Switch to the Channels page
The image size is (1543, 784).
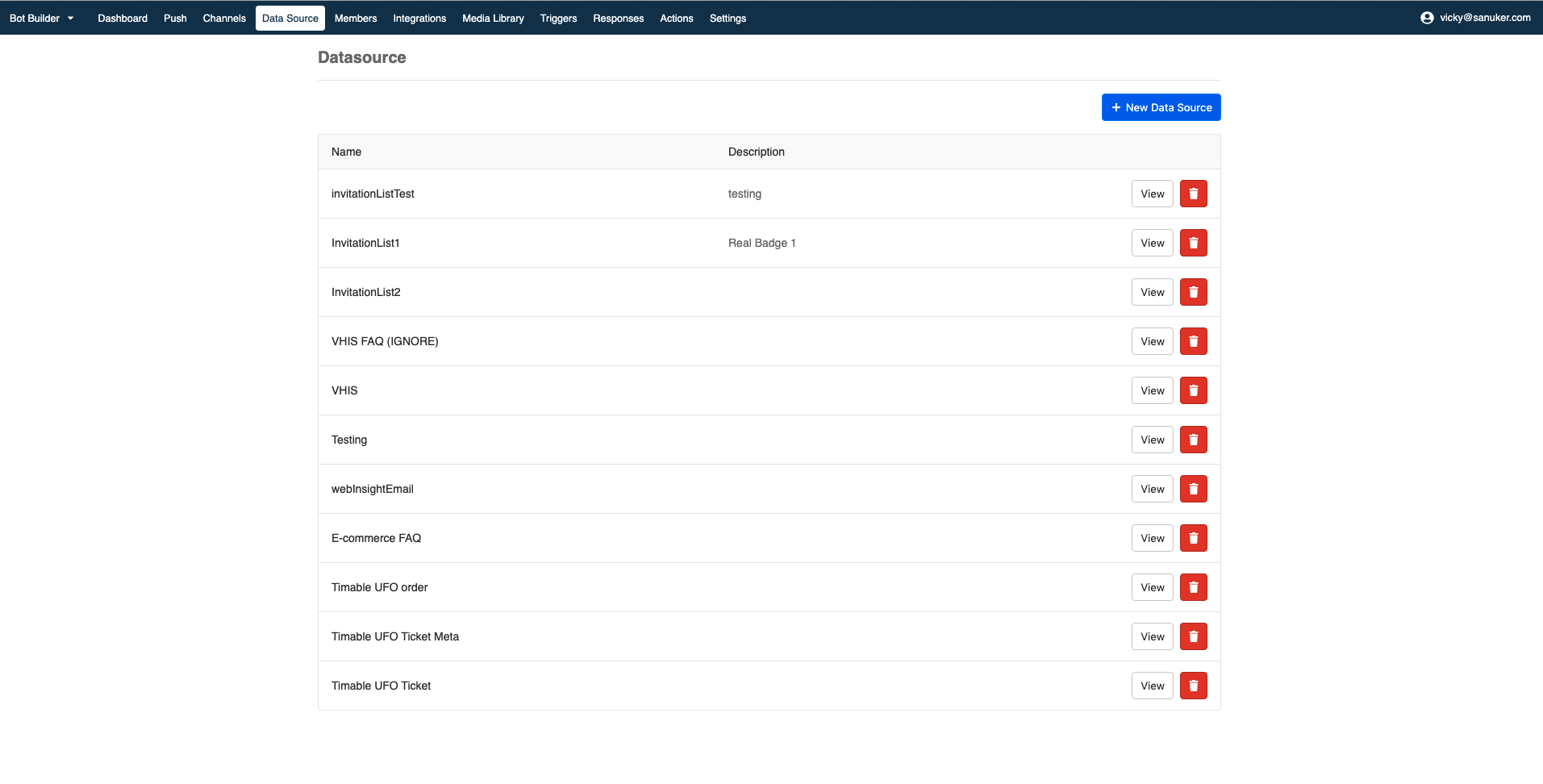224,18
